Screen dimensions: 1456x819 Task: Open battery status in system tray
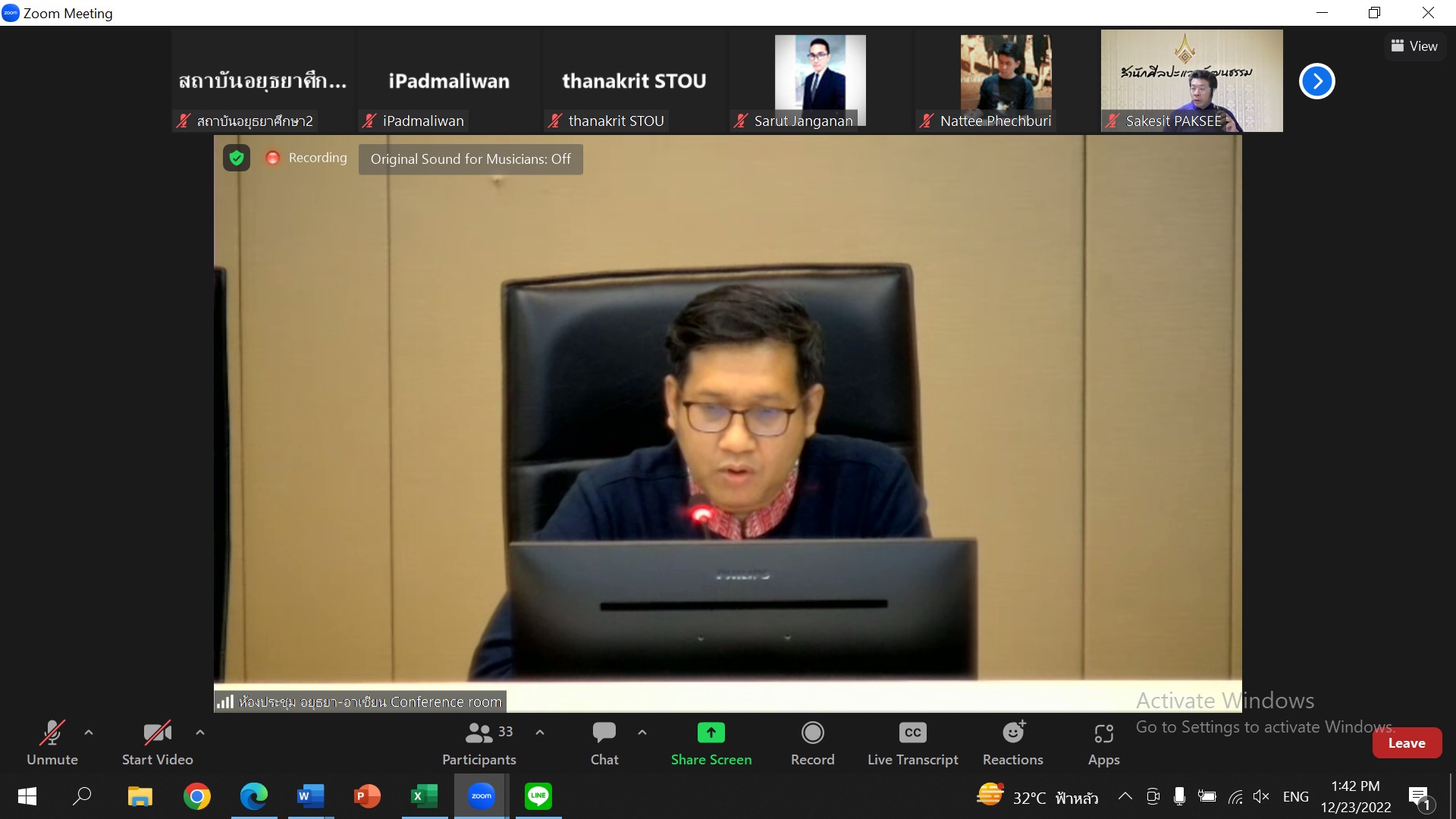[1207, 796]
